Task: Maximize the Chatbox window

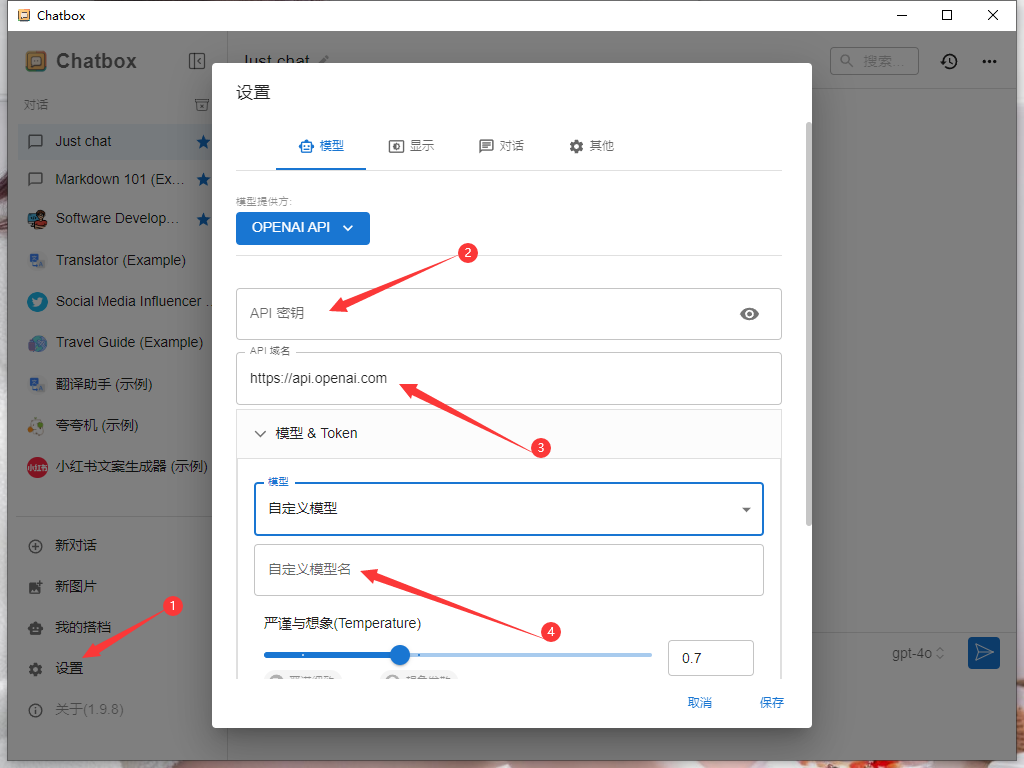Action: (x=947, y=15)
